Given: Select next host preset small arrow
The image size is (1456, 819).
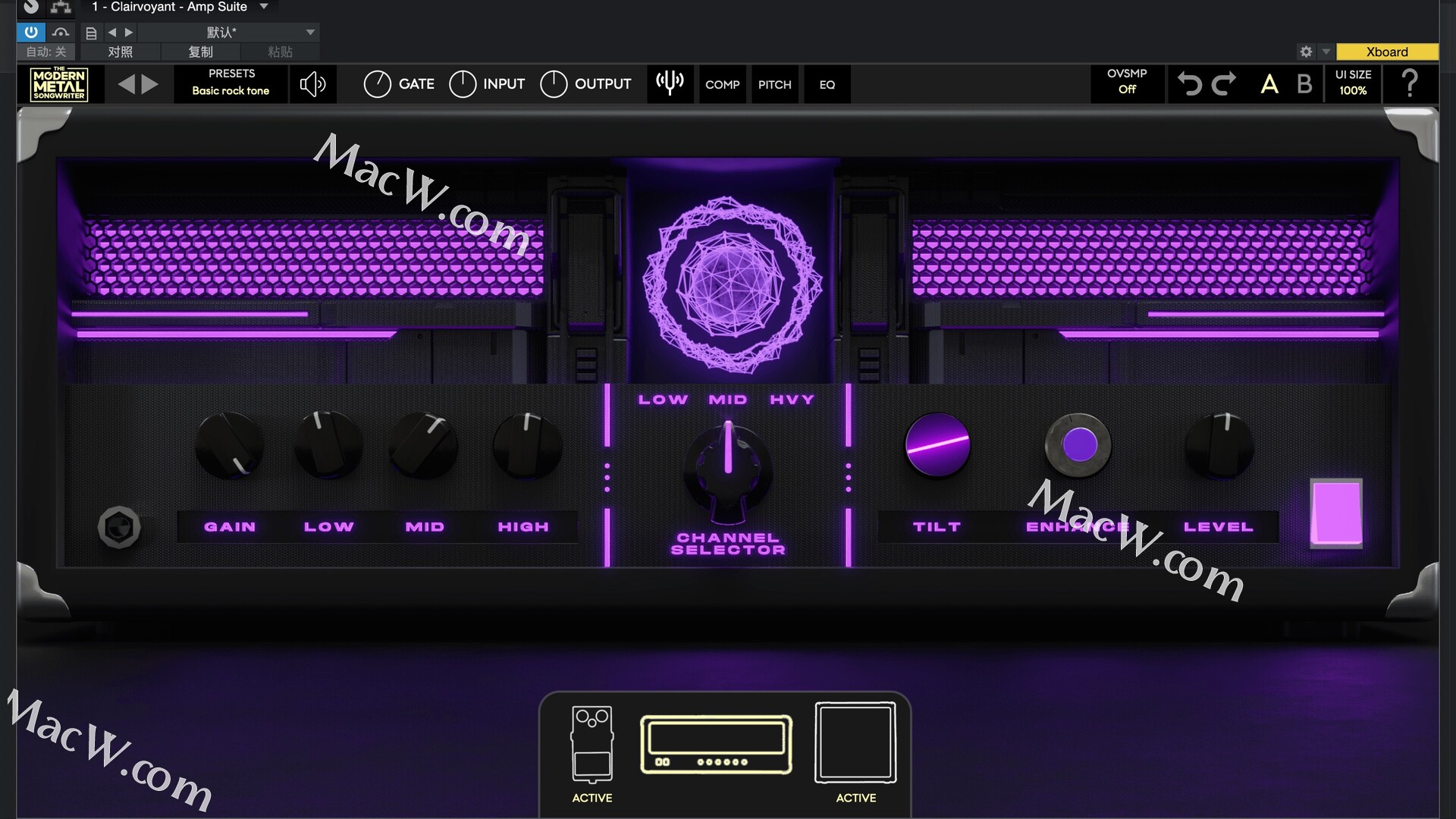Looking at the screenshot, I should click(x=129, y=32).
